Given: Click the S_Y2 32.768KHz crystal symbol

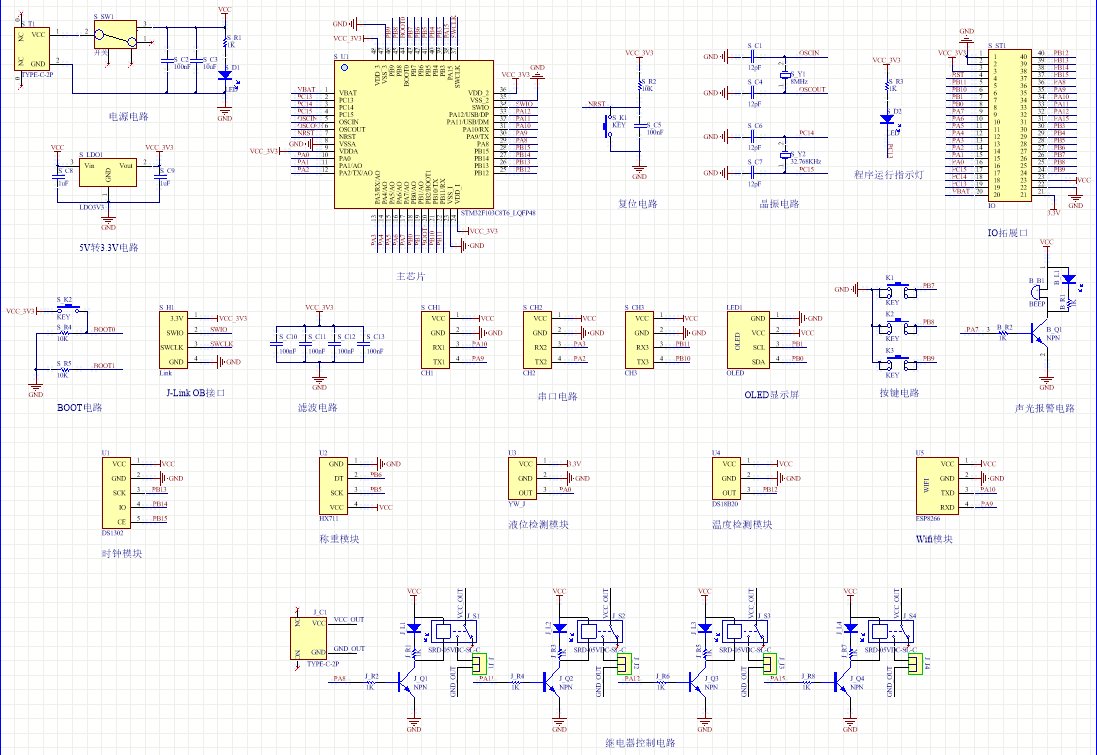Looking at the screenshot, I should (785, 155).
